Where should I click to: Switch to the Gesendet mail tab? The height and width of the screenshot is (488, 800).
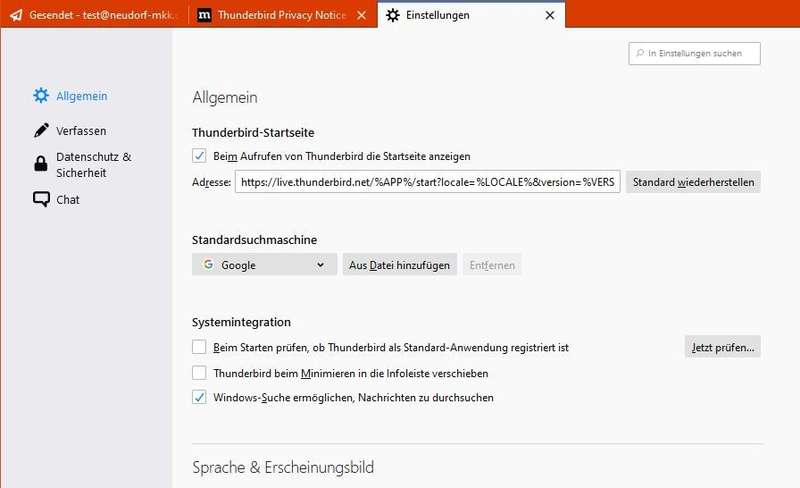[x=95, y=16]
